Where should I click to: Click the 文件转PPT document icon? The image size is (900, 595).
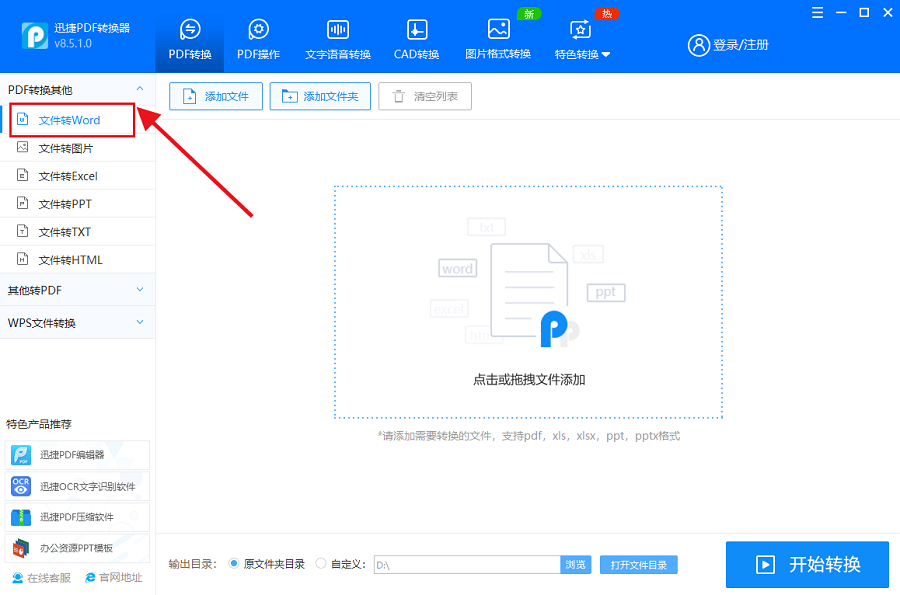[x=22, y=203]
